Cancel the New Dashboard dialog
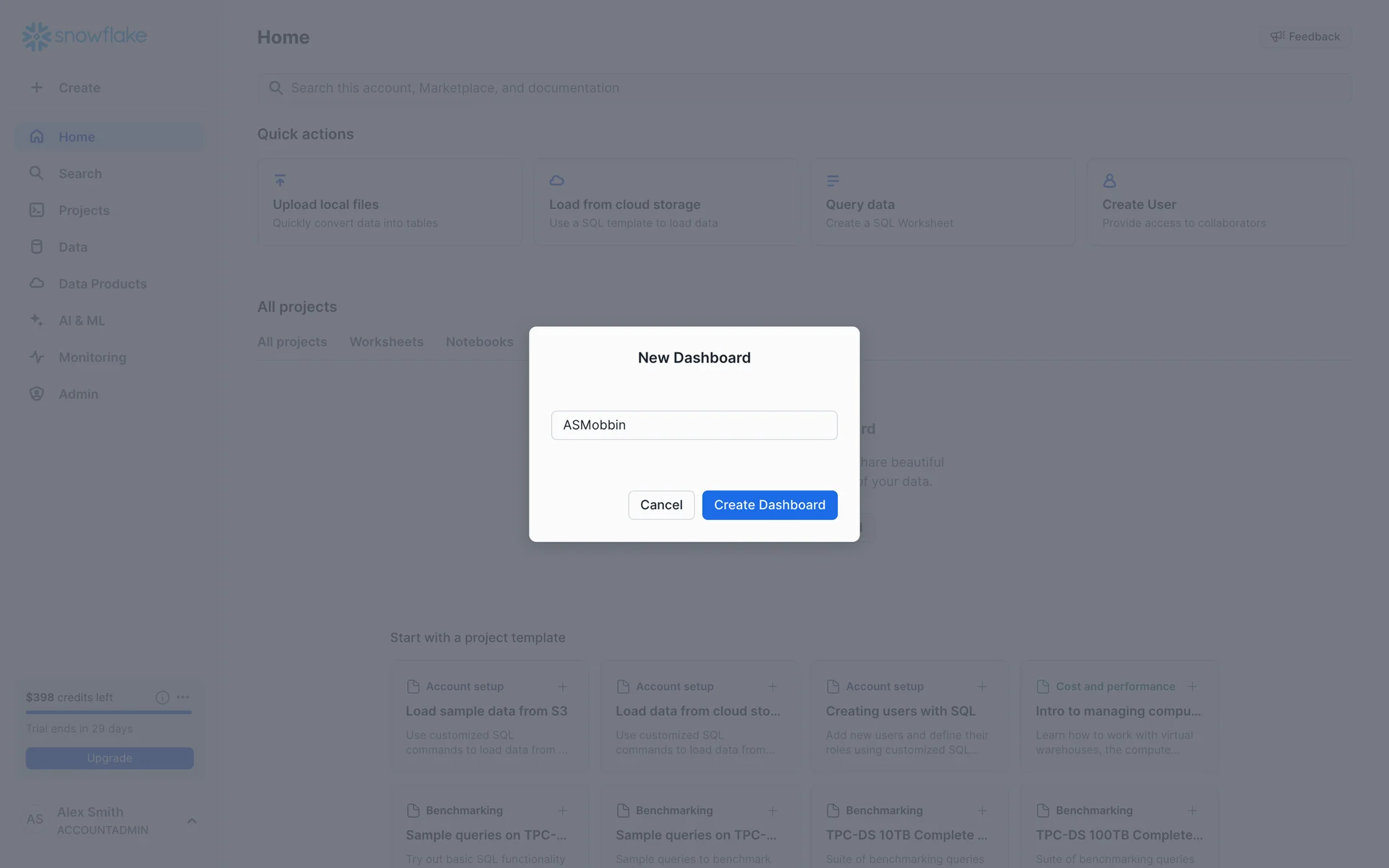This screenshot has width=1389, height=868. coord(660,505)
